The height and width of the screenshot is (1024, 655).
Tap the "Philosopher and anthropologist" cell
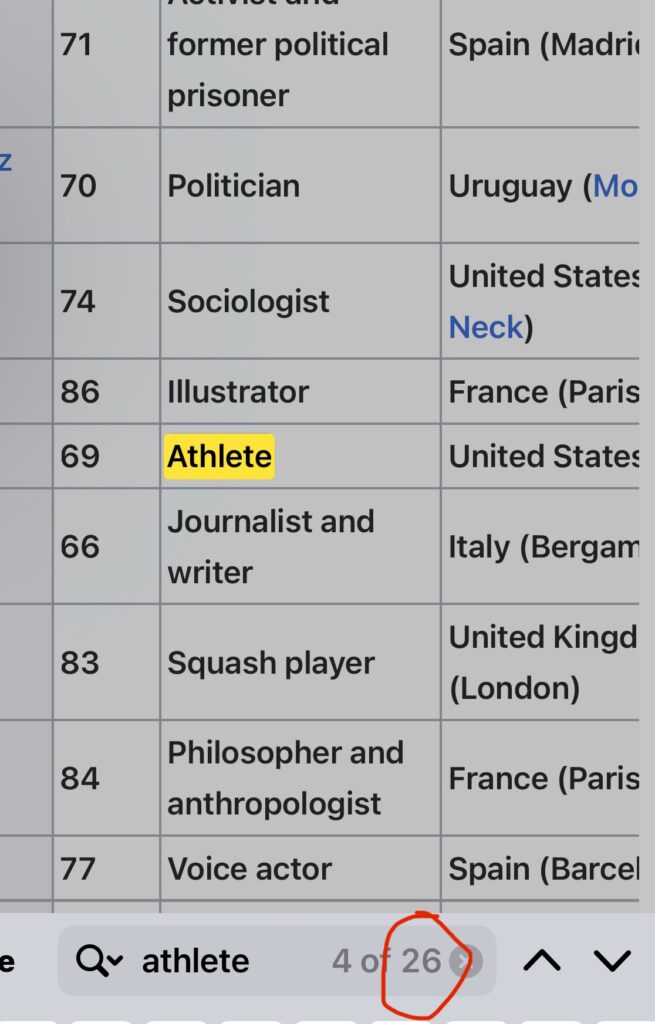click(x=285, y=778)
